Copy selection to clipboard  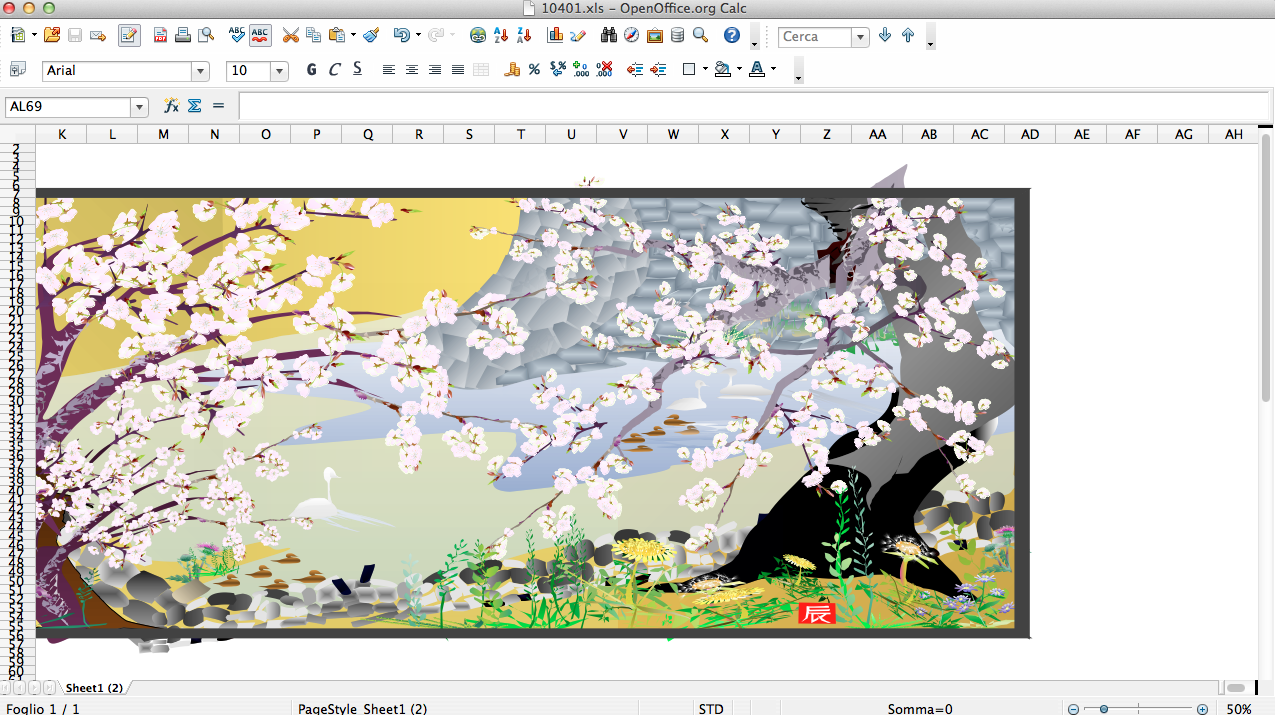[x=314, y=36]
